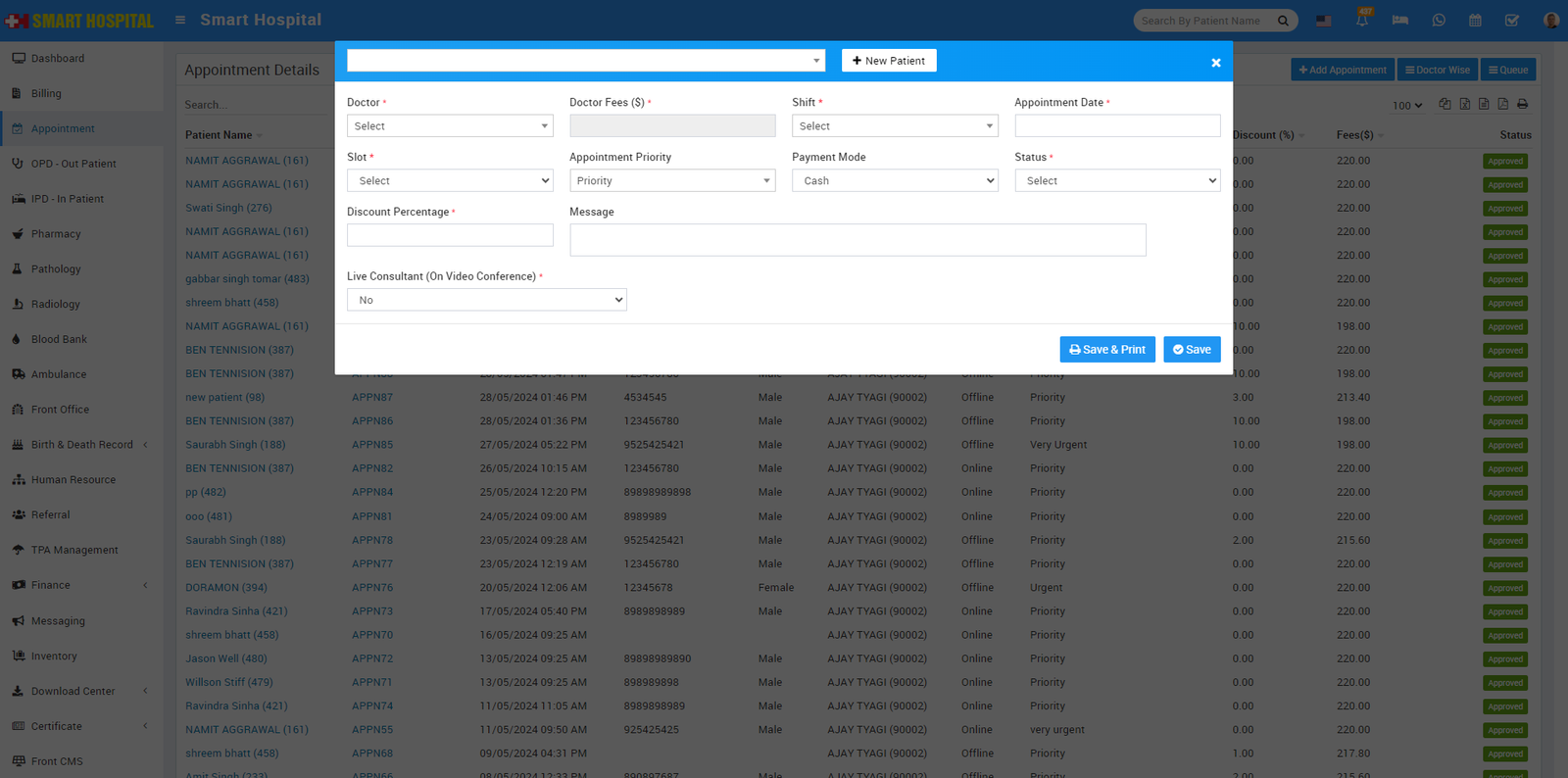Close the appointment dialog
Screen dimensions: 1568x778
(x=1215, y=63)
